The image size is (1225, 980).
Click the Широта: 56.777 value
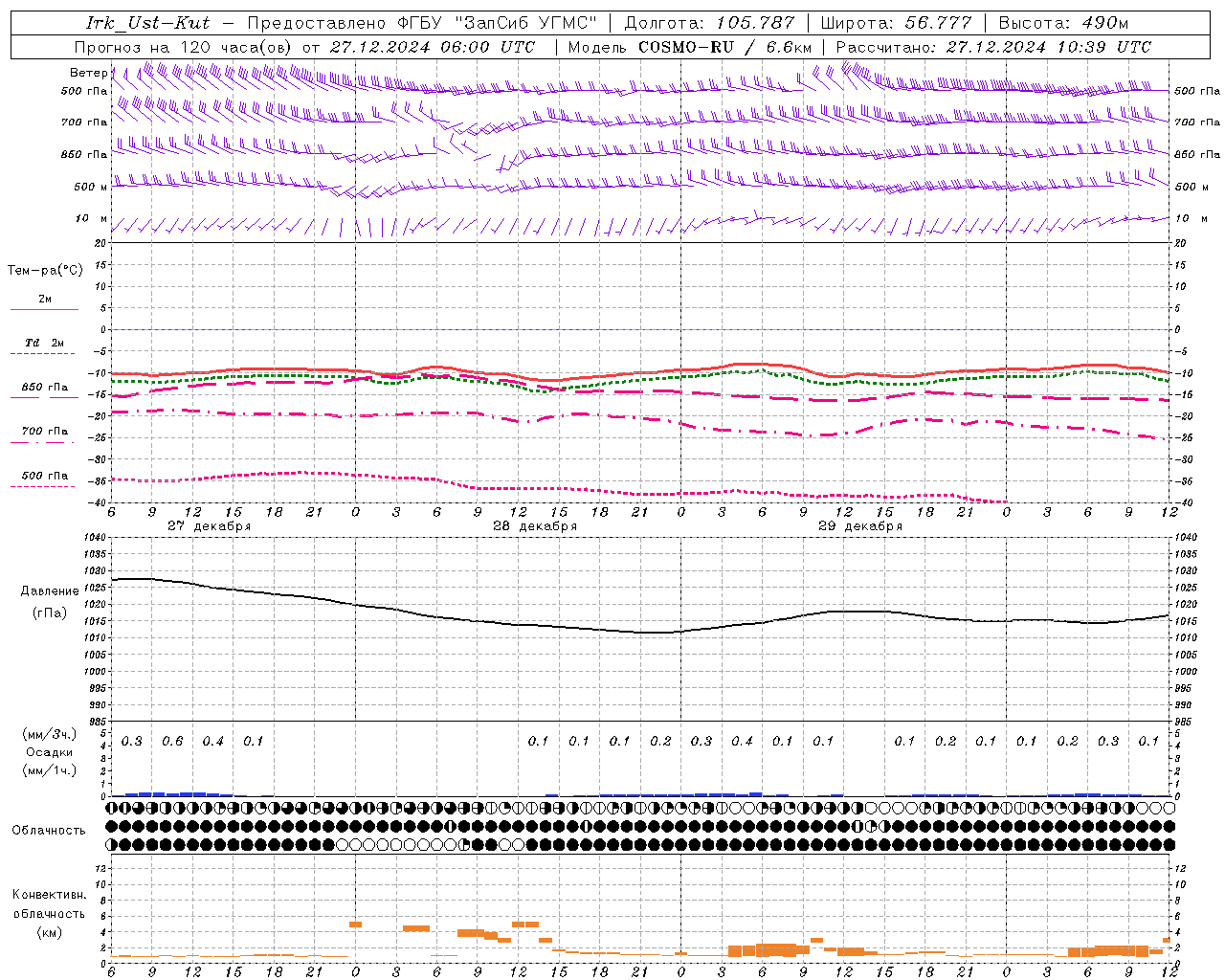coord(897,23)
